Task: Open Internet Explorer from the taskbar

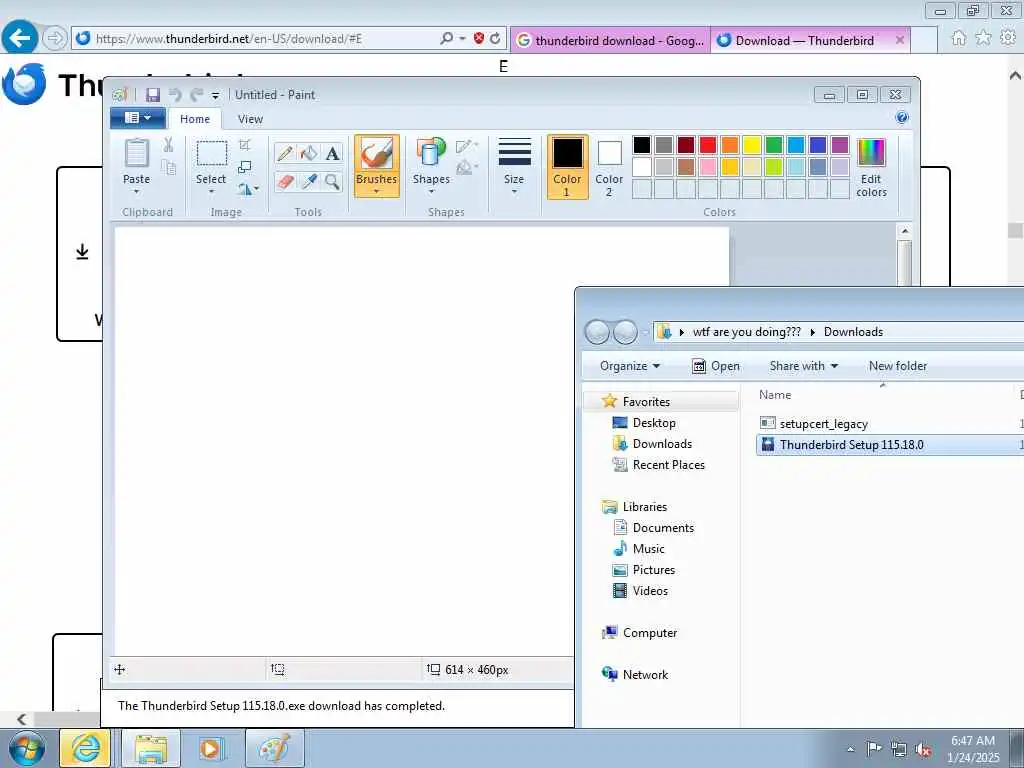Action: click(86, 748)
